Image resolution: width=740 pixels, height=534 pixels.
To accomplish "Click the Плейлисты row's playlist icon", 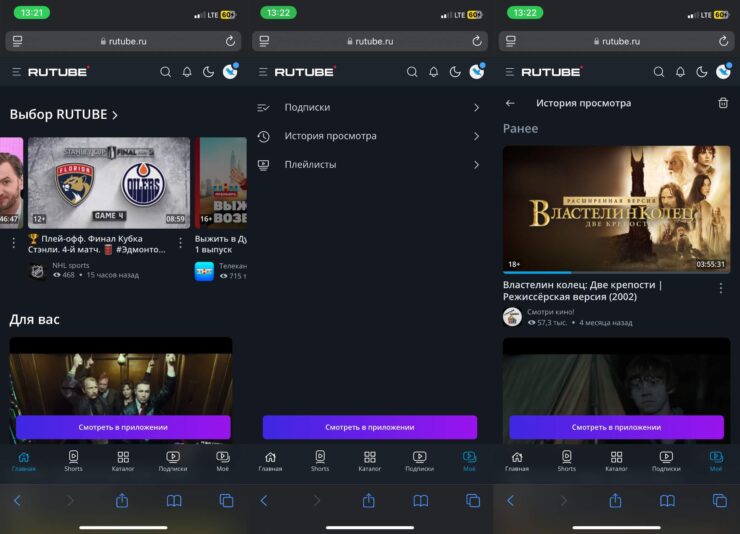I will coord(264,164).
